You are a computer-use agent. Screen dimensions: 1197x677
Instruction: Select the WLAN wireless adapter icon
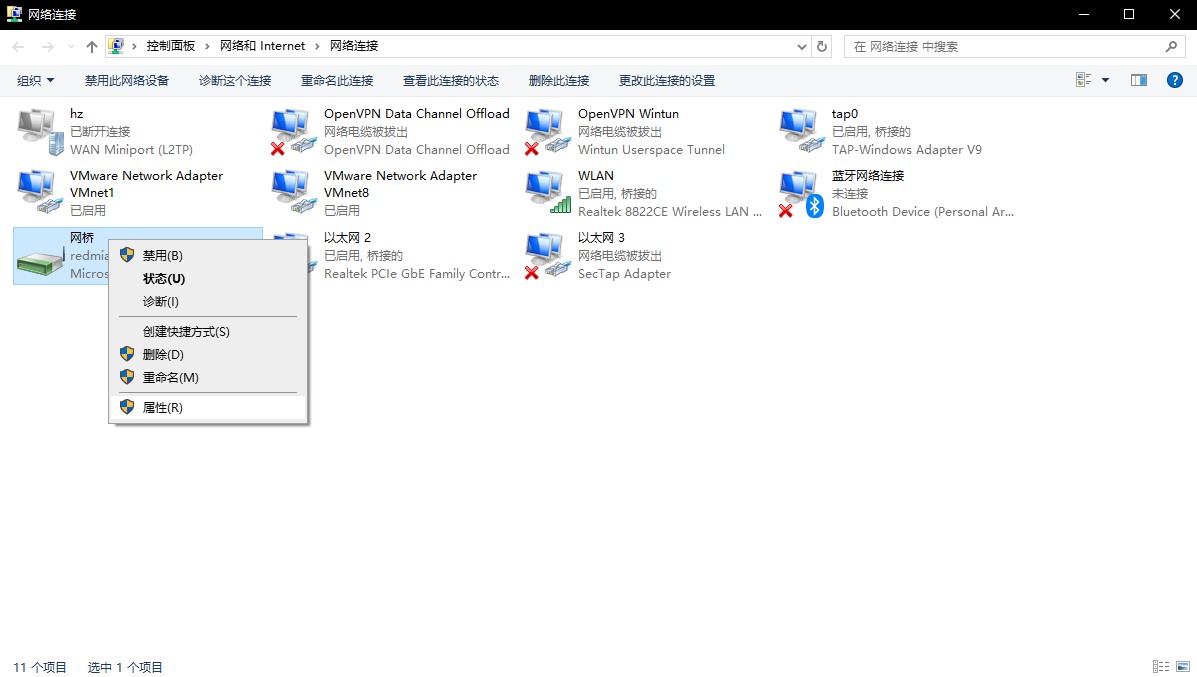pyautogui.click(x=546, y=193)
